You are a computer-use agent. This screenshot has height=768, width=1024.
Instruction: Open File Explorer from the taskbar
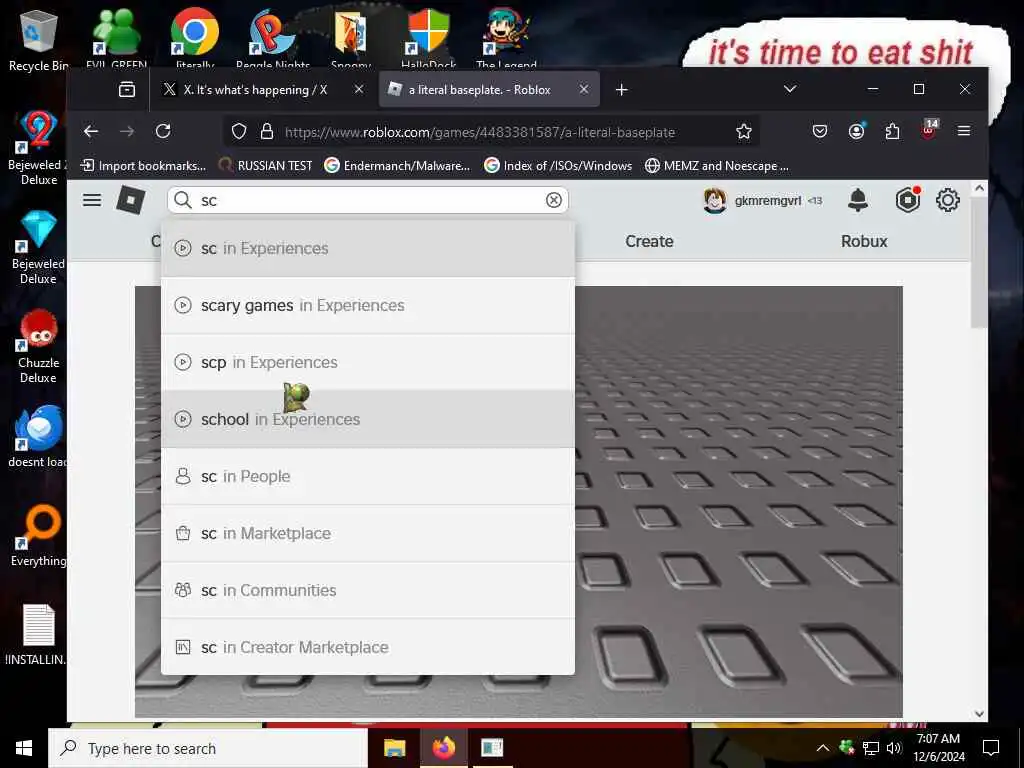pos(394,748)
